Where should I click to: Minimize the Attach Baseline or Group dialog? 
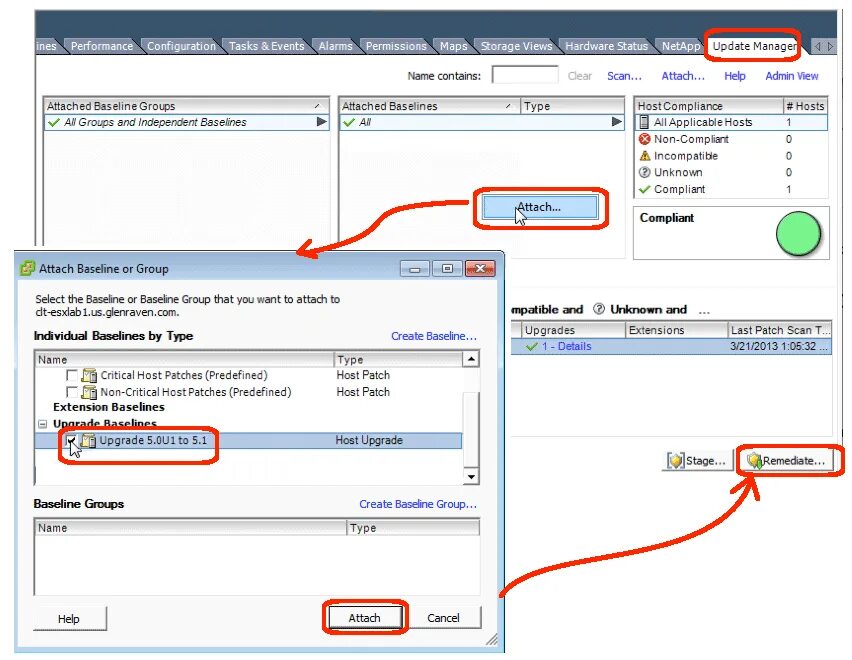tap(415, 268)
